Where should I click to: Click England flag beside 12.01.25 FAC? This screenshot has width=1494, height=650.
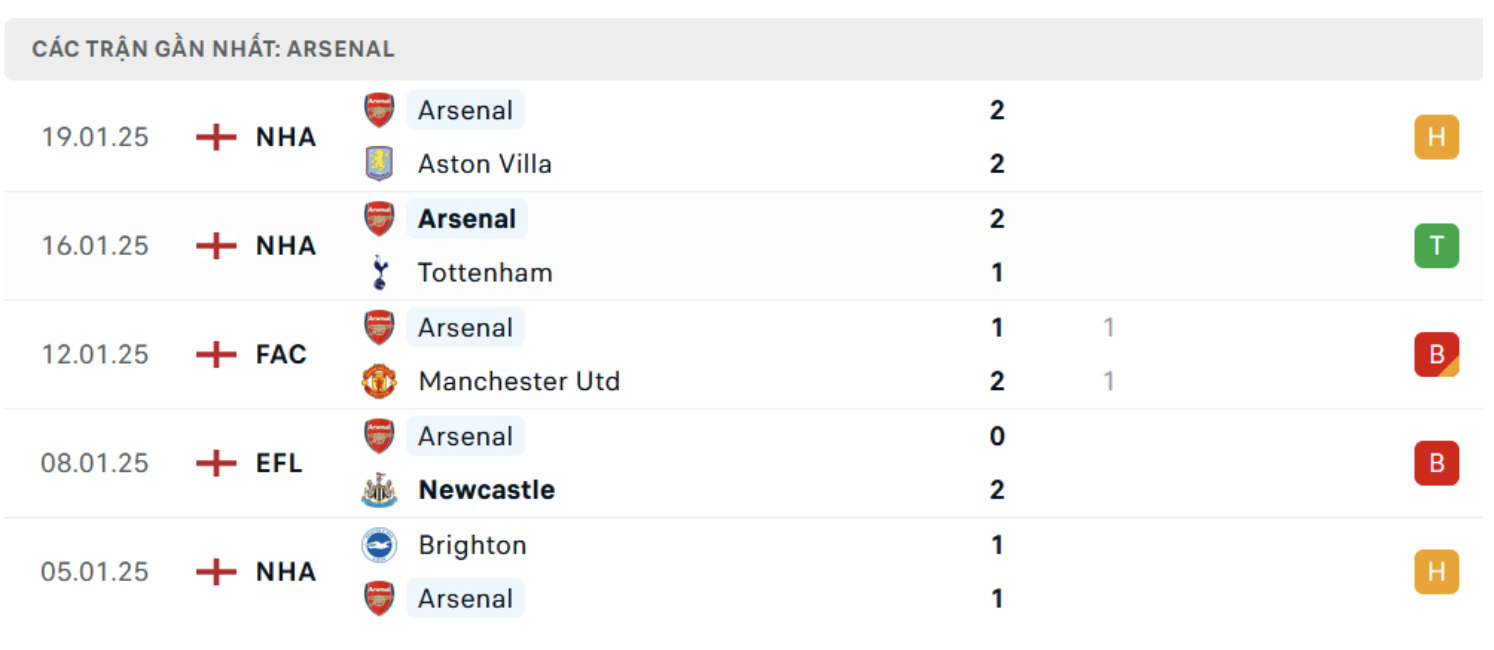[x=216, y=354]
